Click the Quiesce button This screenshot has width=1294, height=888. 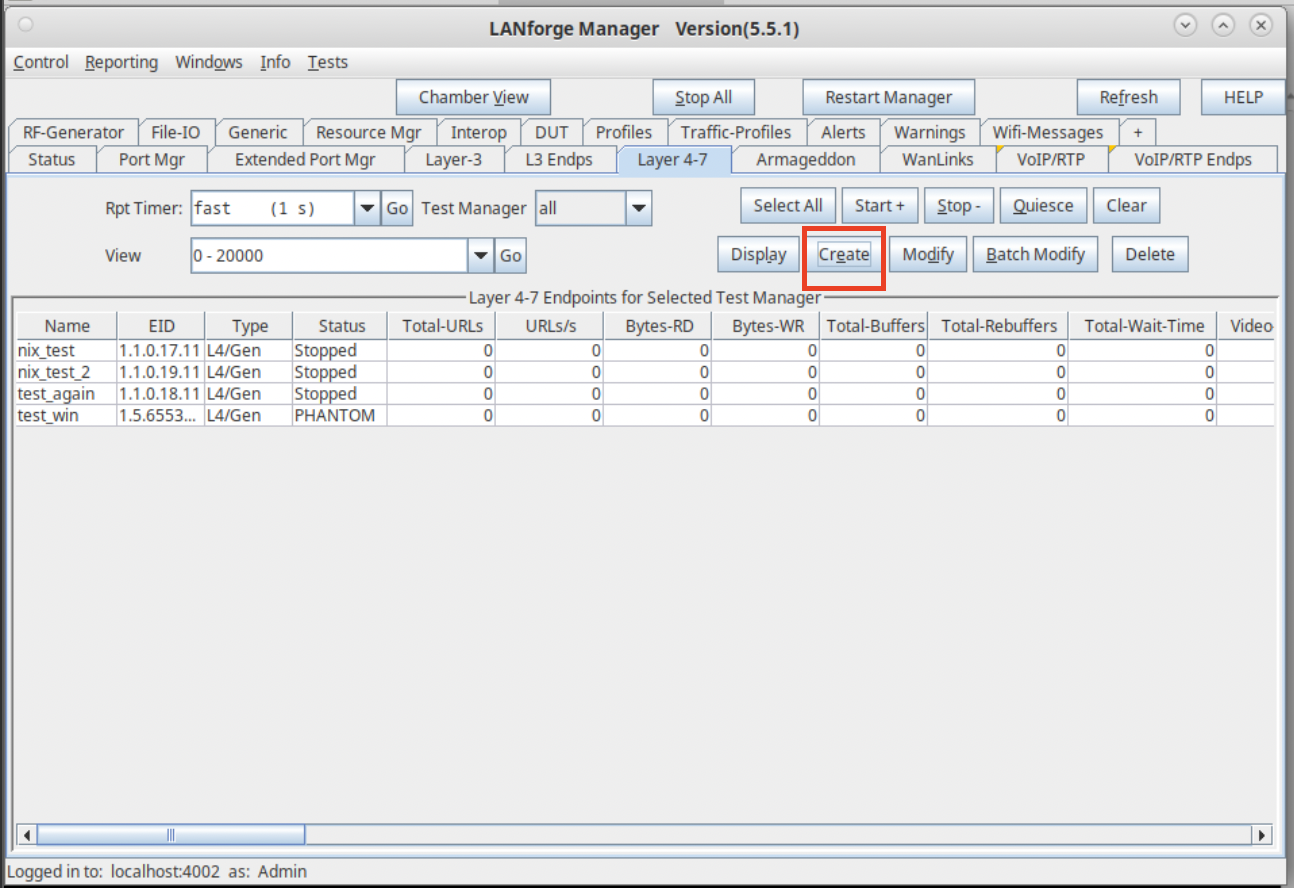pos(1043,205)
